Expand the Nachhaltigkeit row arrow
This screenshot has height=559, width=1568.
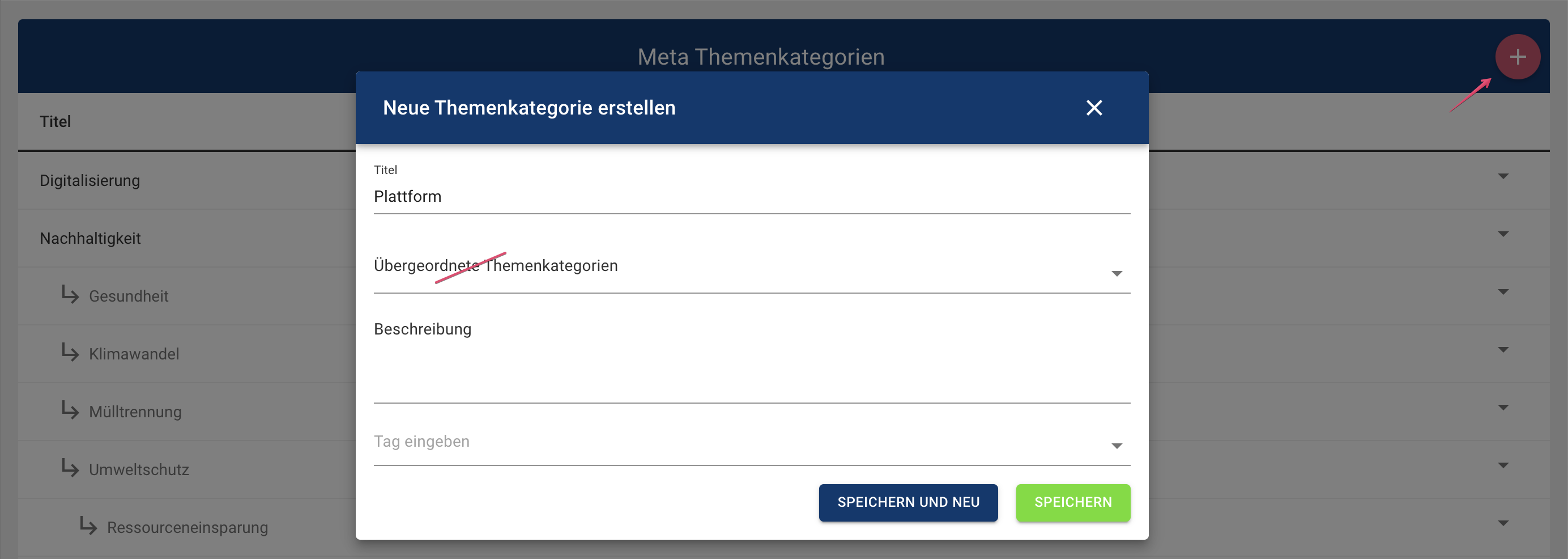pyautogui.click(x=1503, y=235)
